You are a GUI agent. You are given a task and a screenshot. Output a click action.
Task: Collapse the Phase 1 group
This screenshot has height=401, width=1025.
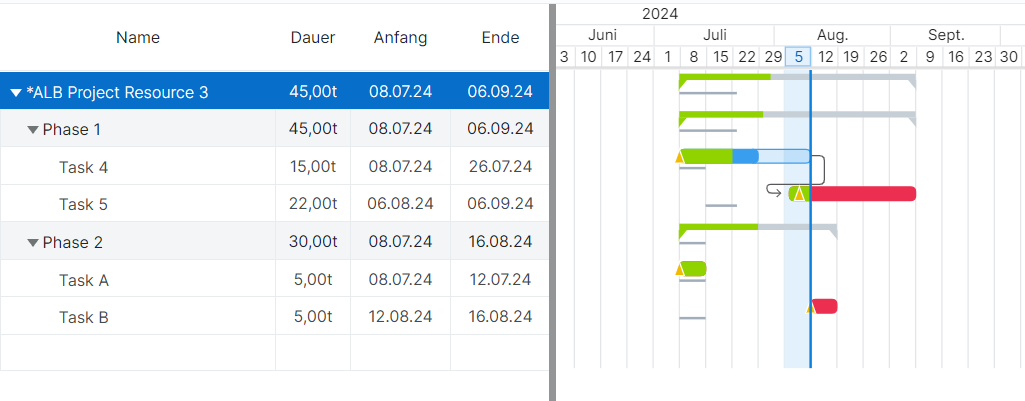(33, 130)
